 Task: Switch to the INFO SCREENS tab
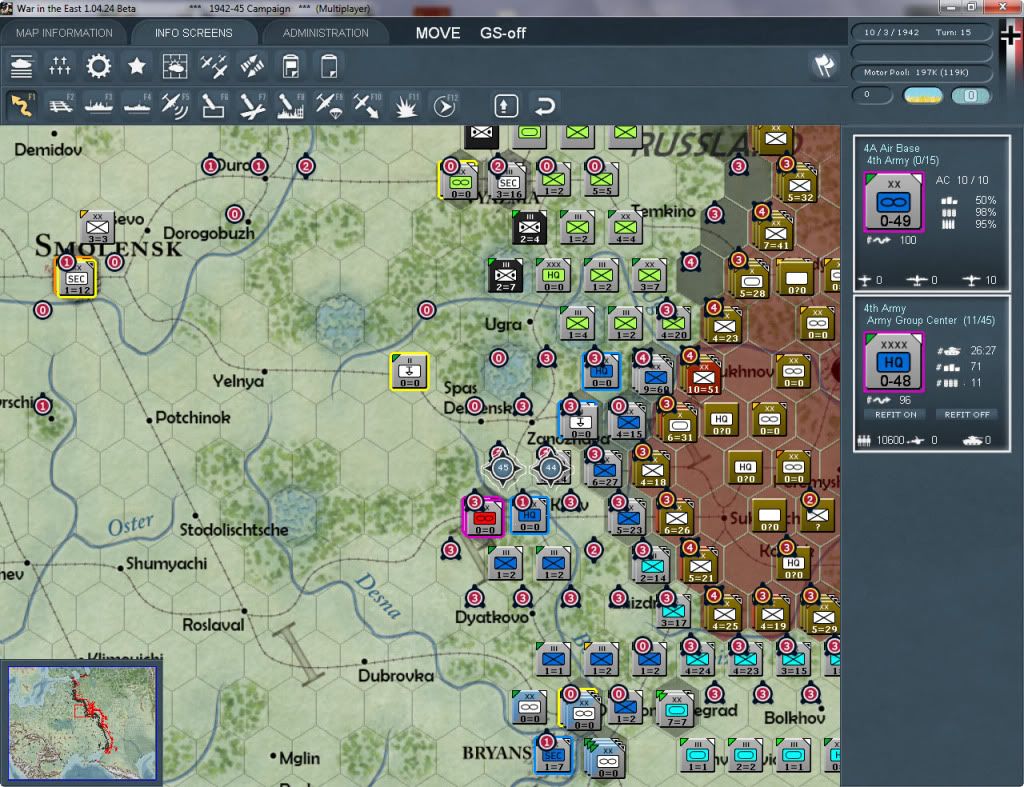[x=193, y=33]
